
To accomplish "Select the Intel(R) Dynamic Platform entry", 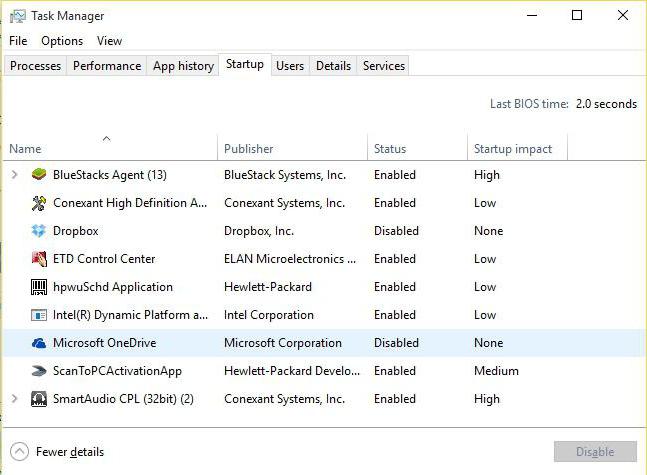I will click(130, 315).
